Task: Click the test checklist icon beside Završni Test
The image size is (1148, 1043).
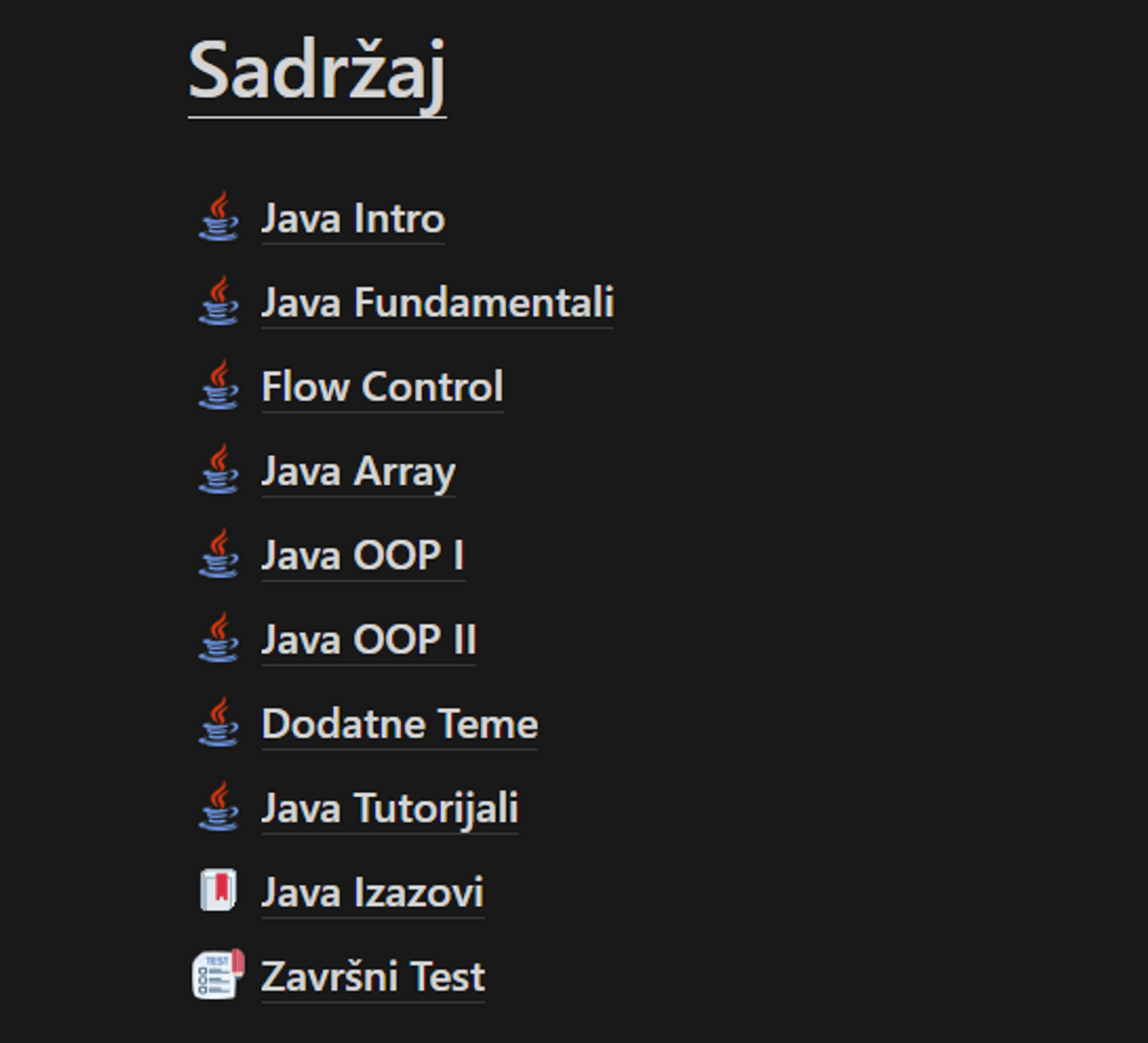Action: tap(219, 976)
